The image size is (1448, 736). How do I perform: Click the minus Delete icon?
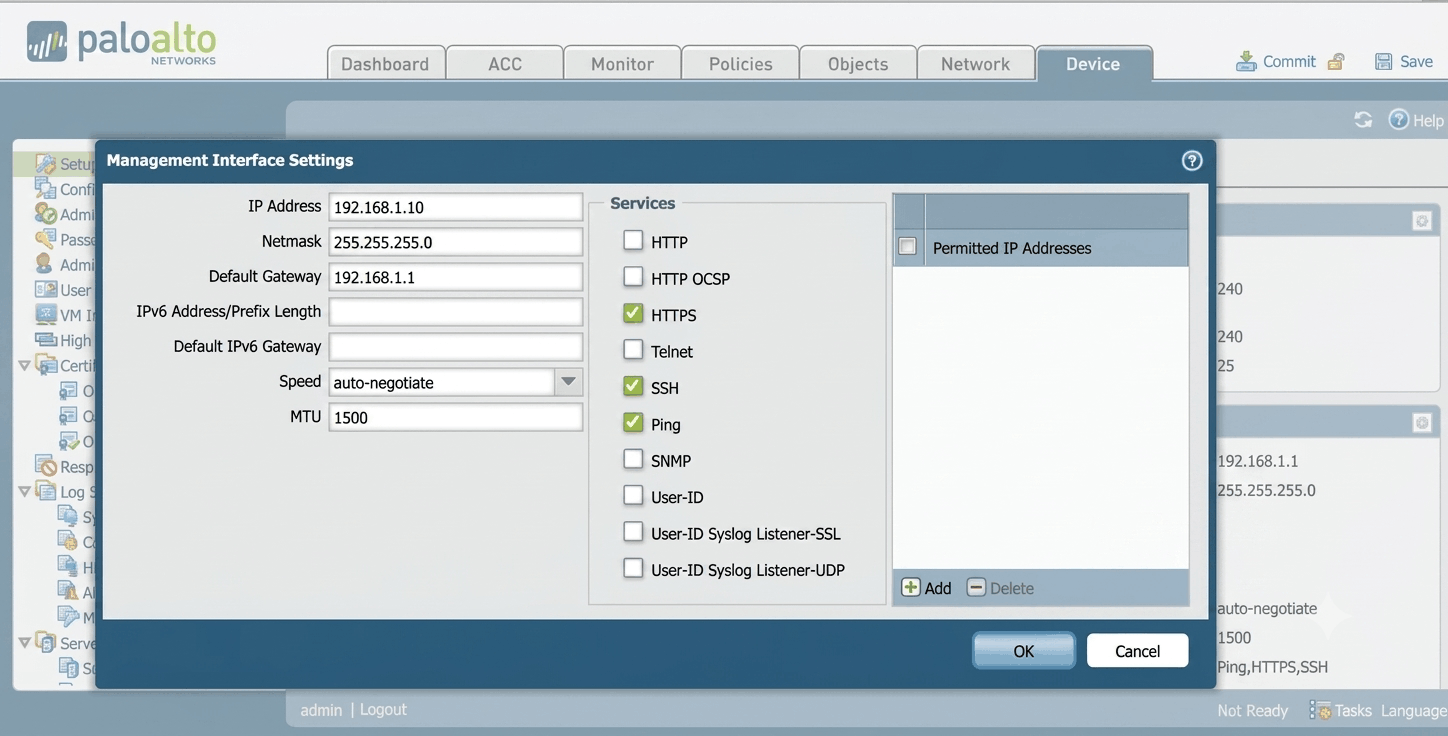(976, 588)
